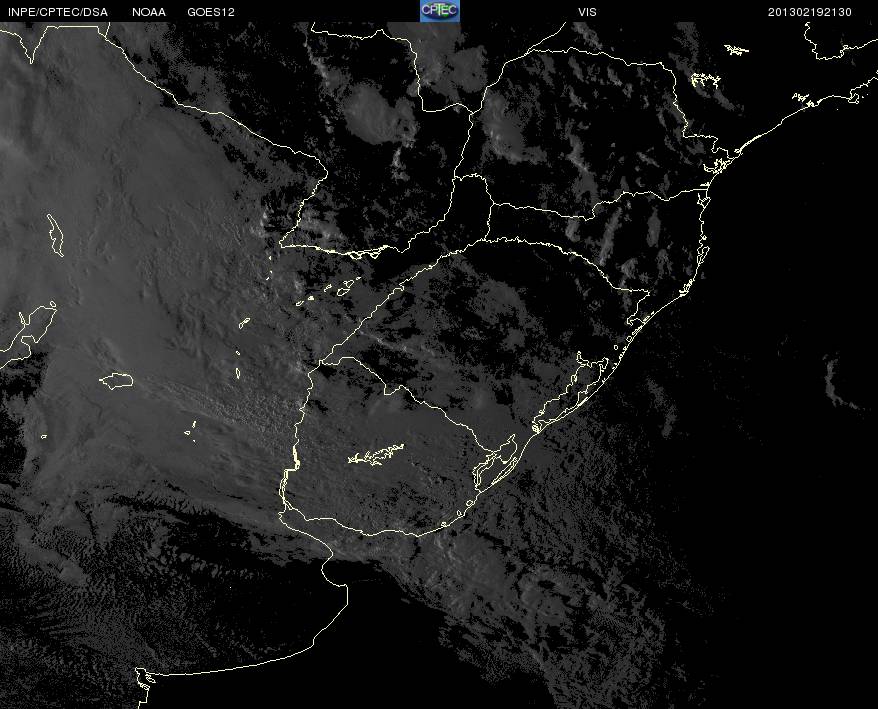Select the Mar Chiquita lake outline in Argentina
Image resolution: width=878 pixels, height=709 pixels.
(116, 381)
